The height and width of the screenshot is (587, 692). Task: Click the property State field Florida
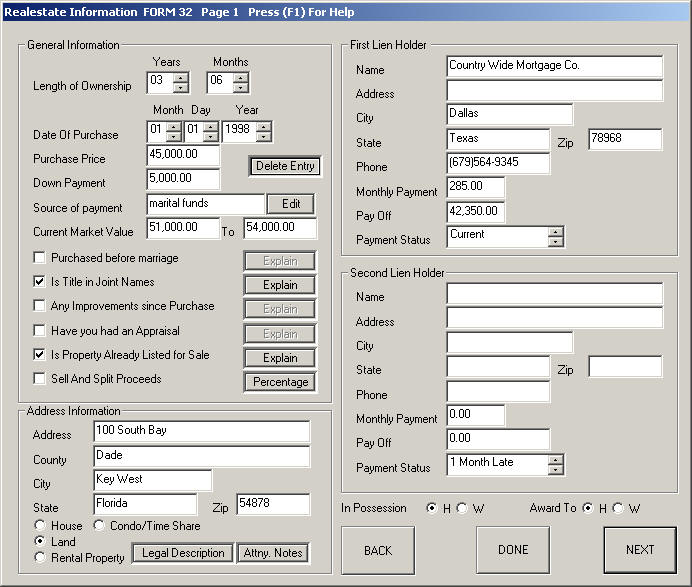pyautogui.click(x=145, y=504)
